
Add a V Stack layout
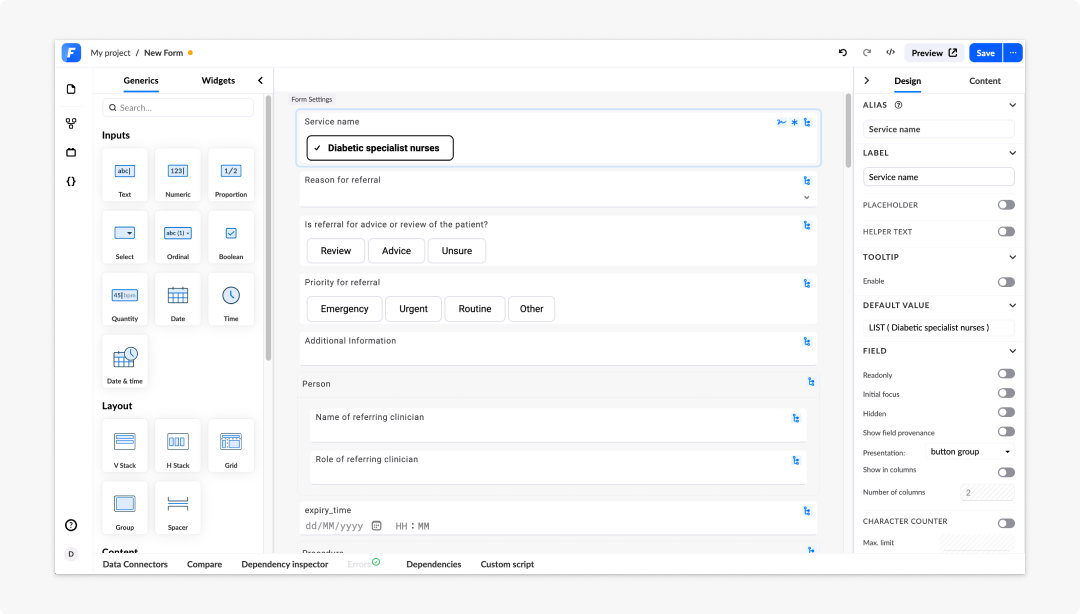(x=125, y=446)
